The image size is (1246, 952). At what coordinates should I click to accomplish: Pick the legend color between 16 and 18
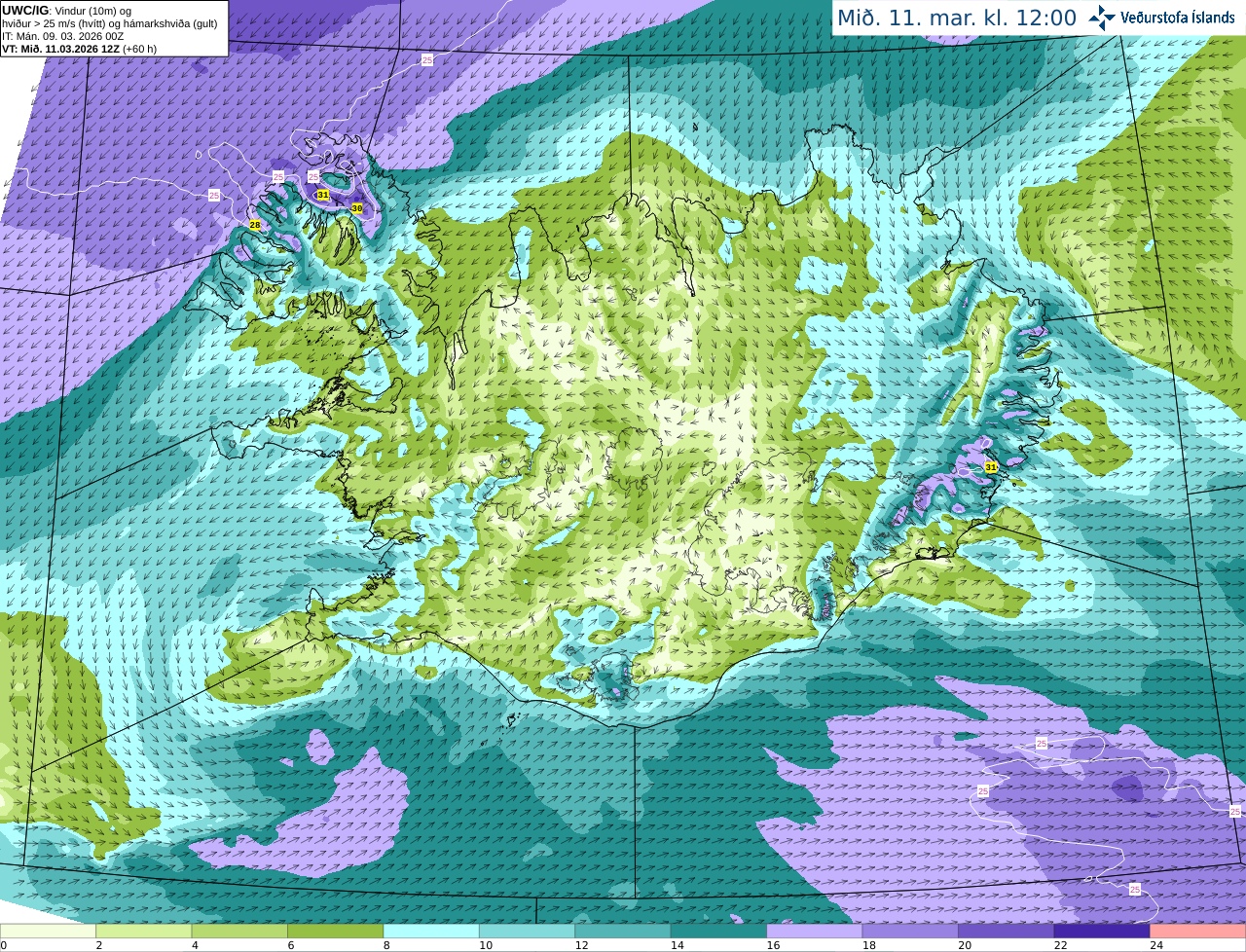(x=815, y=931)
